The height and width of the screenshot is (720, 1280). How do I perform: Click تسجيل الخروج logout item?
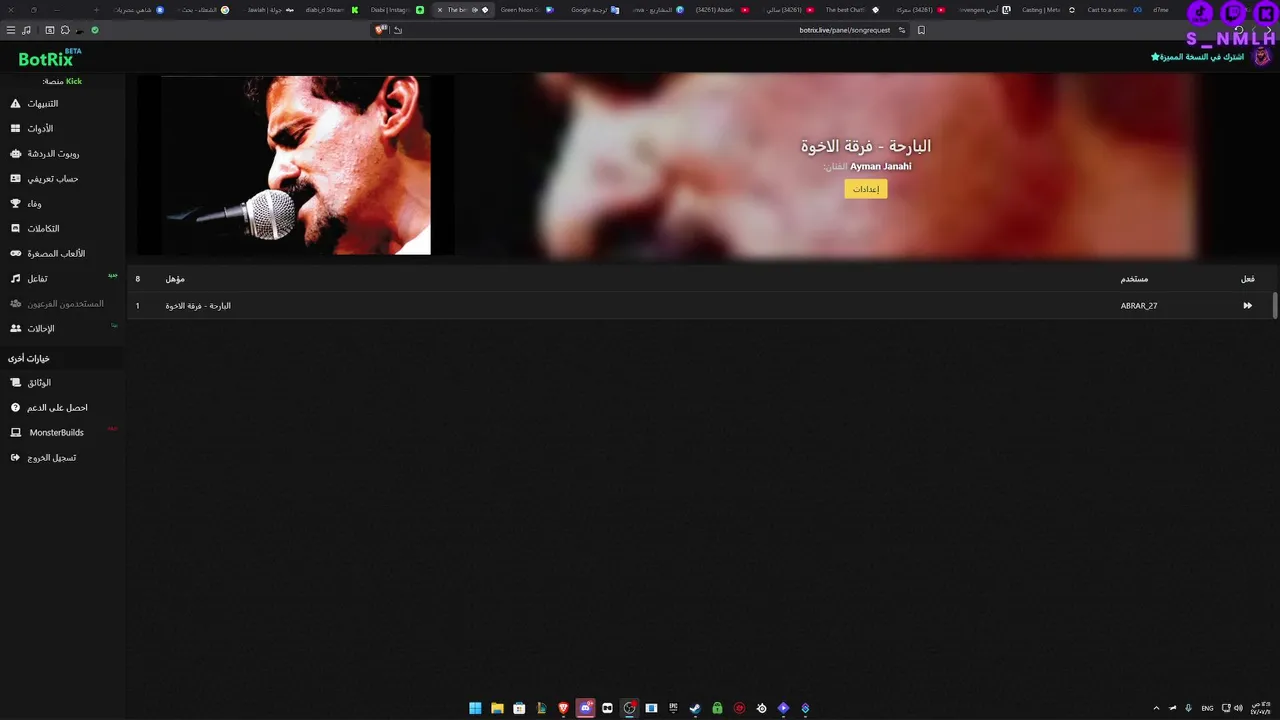pos(42,458)
